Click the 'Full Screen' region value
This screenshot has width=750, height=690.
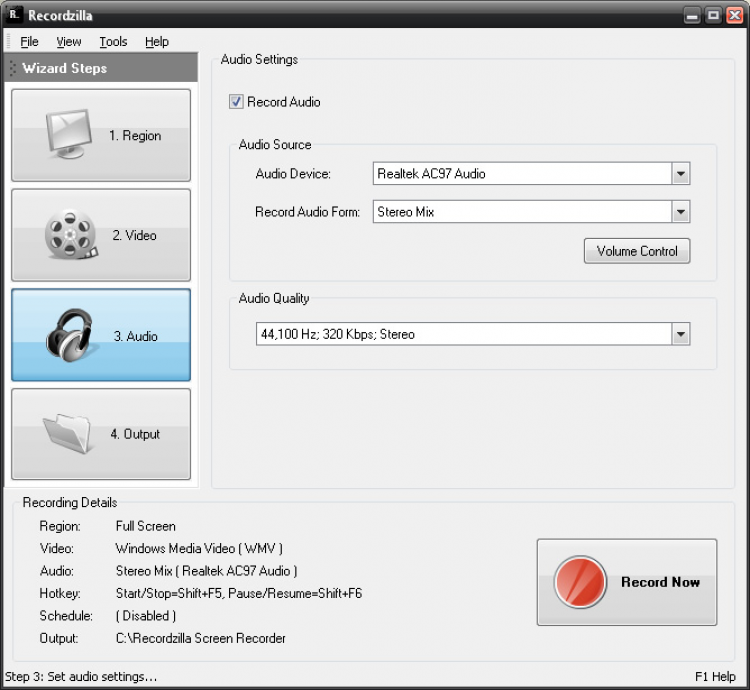pos(145,526)
